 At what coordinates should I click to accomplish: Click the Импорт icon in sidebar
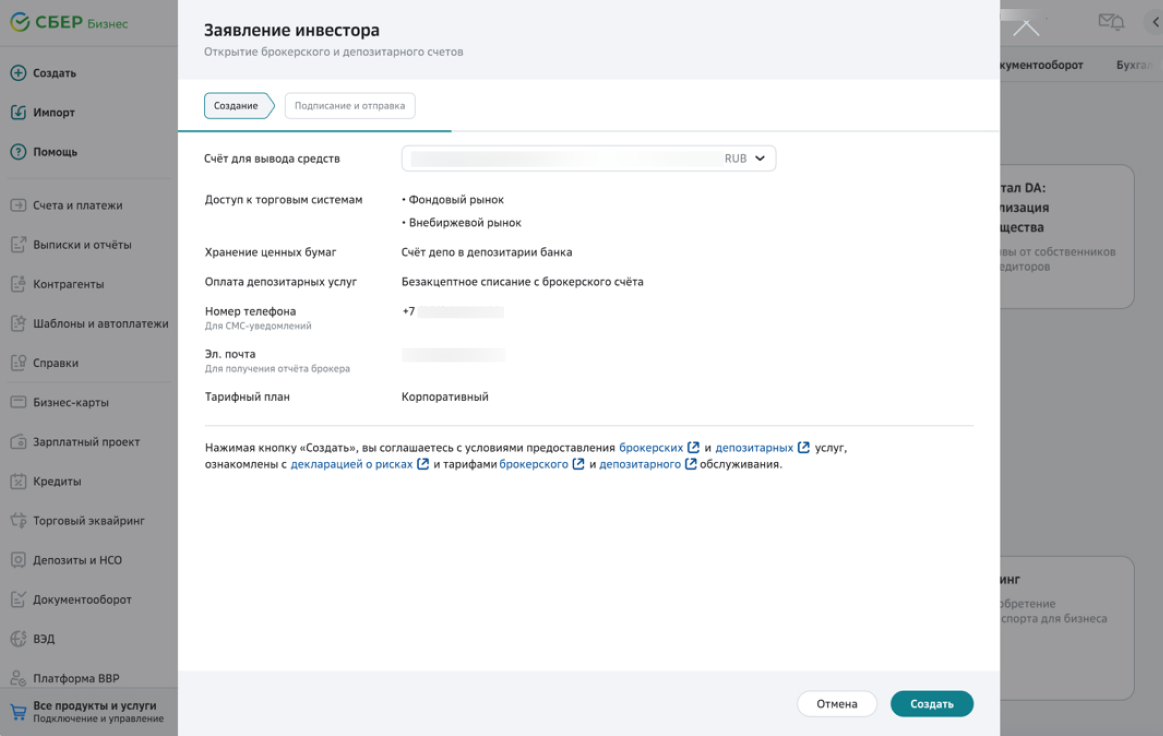[18, 113]
